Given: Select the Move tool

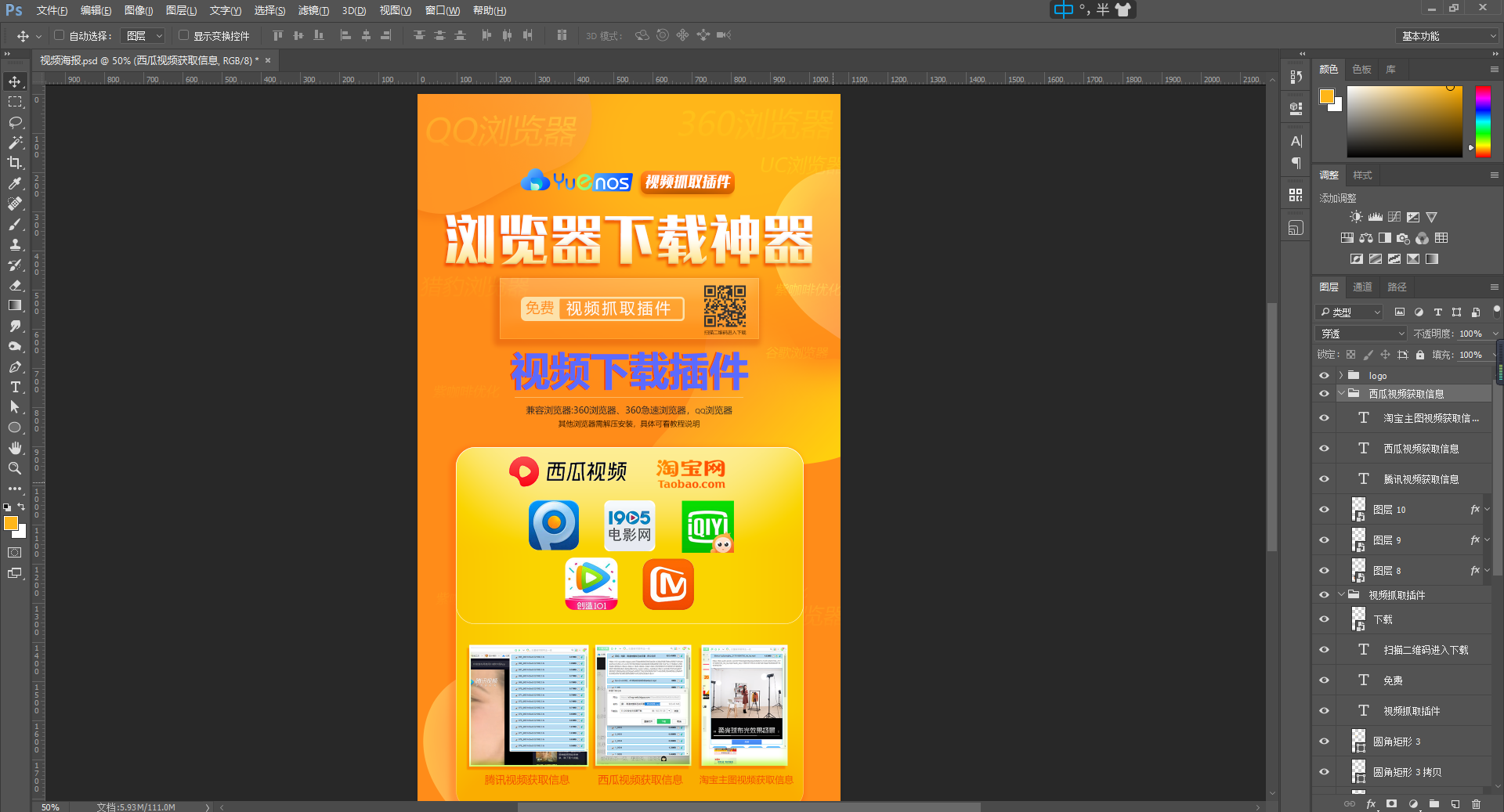Looking at the screenshot, I should pyautogui.click(x=15, y=81).
